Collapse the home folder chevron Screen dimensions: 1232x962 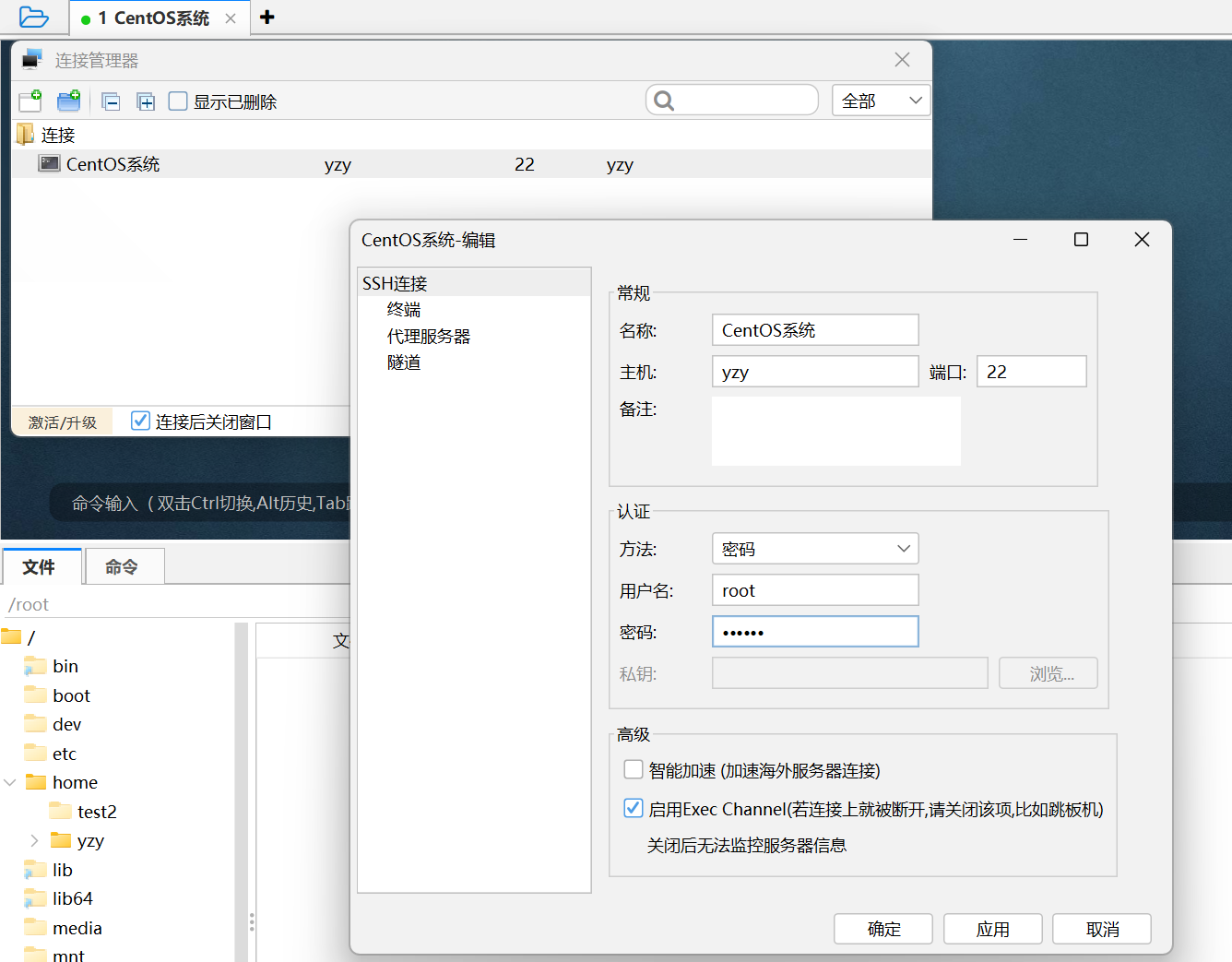coord(10,782)
